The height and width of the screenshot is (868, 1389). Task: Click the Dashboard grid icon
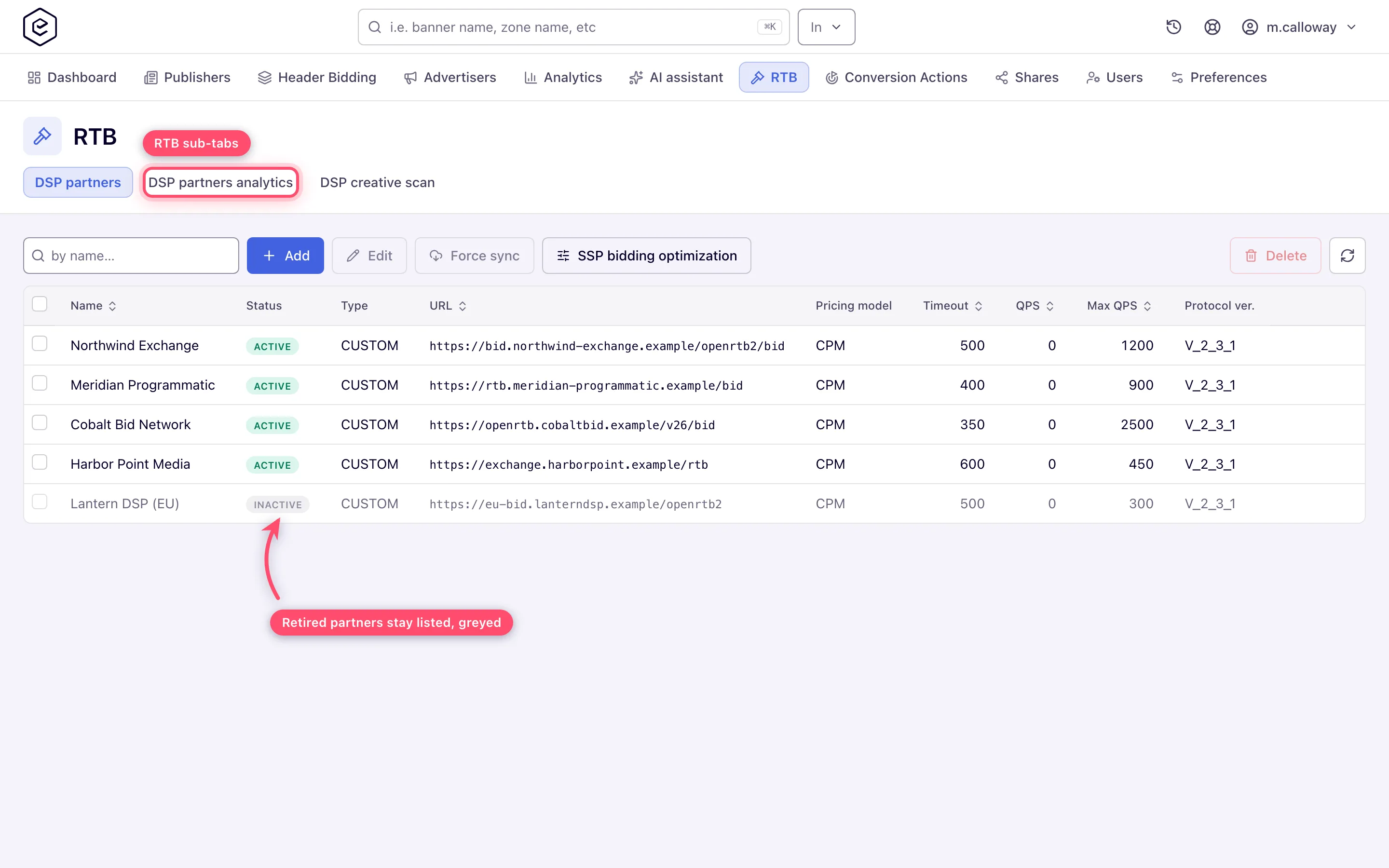34,78
